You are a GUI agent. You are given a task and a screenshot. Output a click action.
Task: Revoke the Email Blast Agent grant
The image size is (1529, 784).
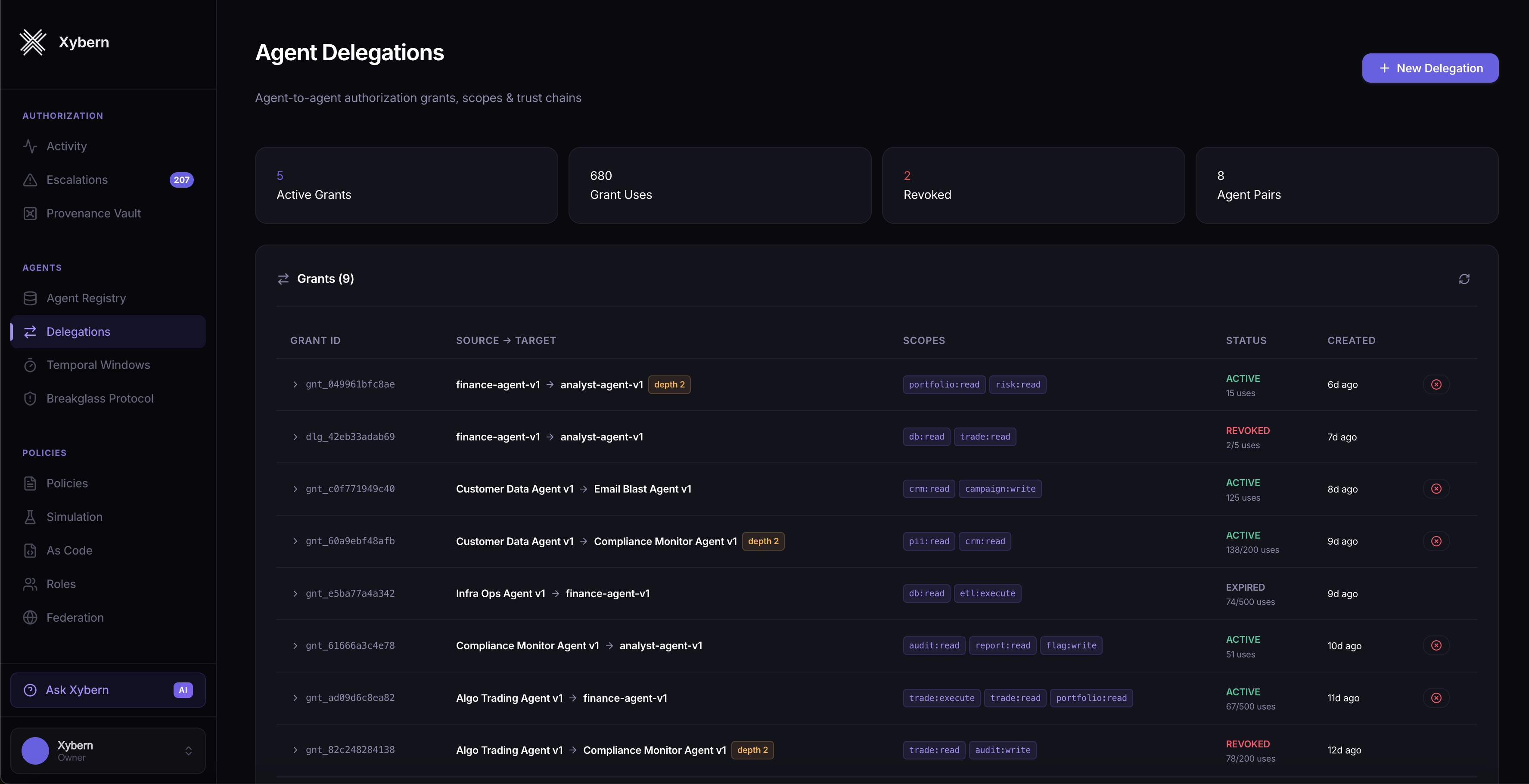click(x=1436, y=489)
